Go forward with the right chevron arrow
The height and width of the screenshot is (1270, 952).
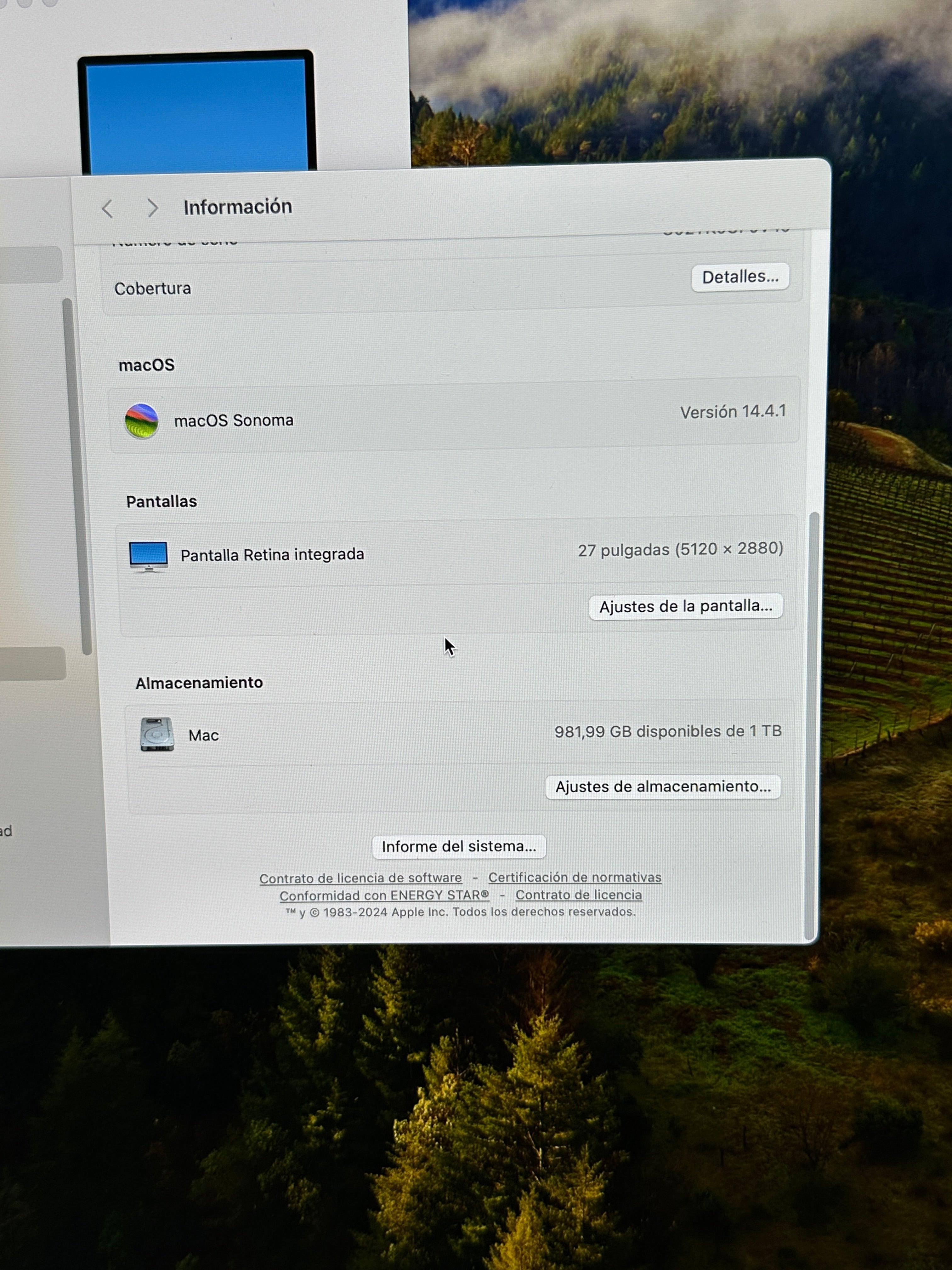coord(152,208)
